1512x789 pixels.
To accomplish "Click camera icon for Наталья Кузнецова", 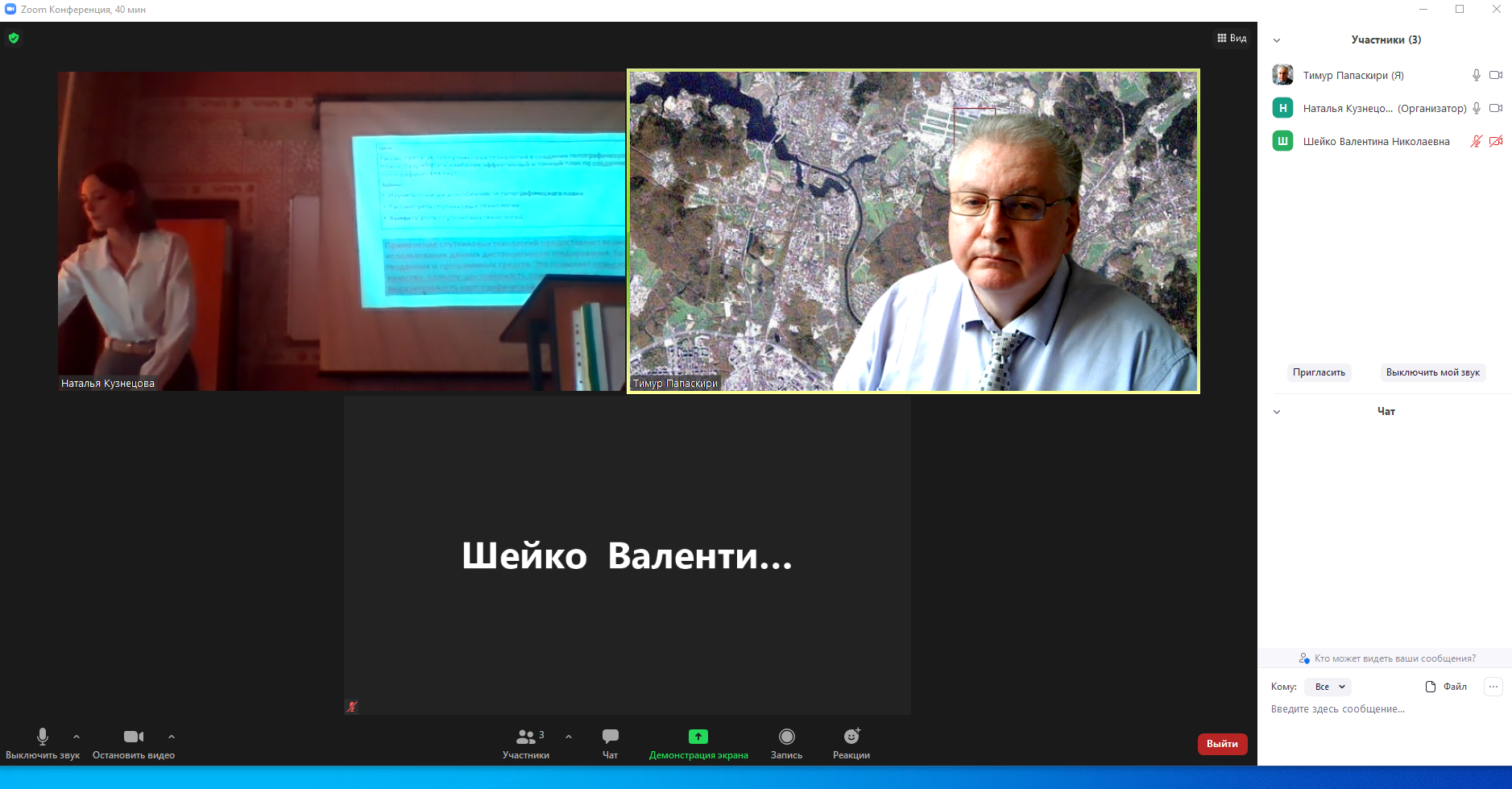I will [1496, 108].
